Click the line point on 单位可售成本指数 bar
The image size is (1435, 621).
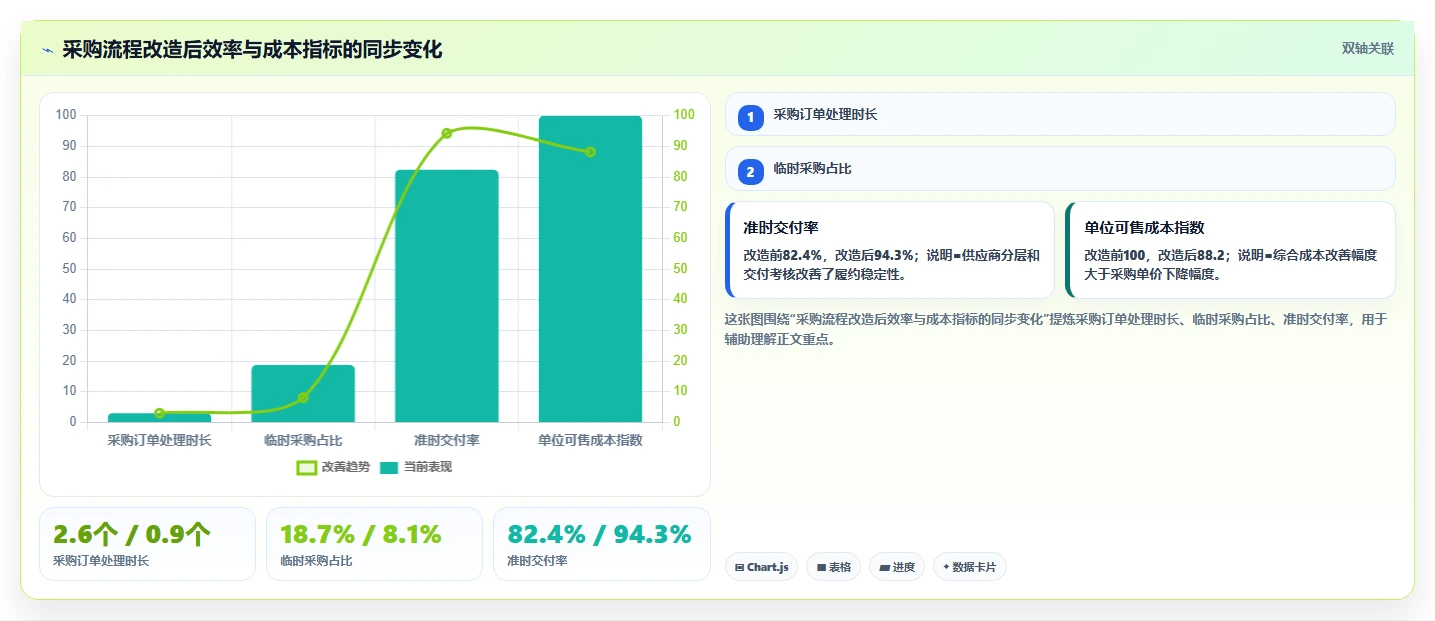click(590, 152)
